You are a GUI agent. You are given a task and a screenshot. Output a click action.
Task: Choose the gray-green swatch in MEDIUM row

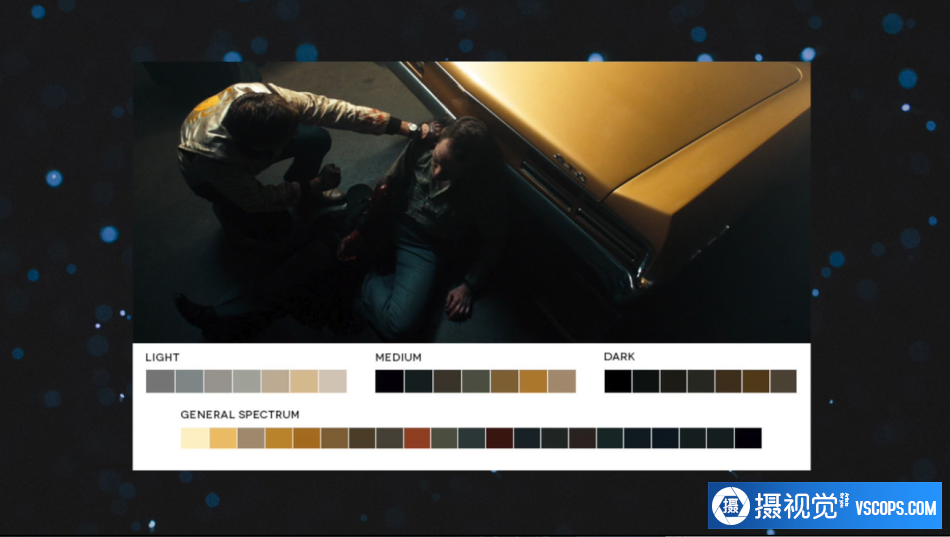pos(476,381)
